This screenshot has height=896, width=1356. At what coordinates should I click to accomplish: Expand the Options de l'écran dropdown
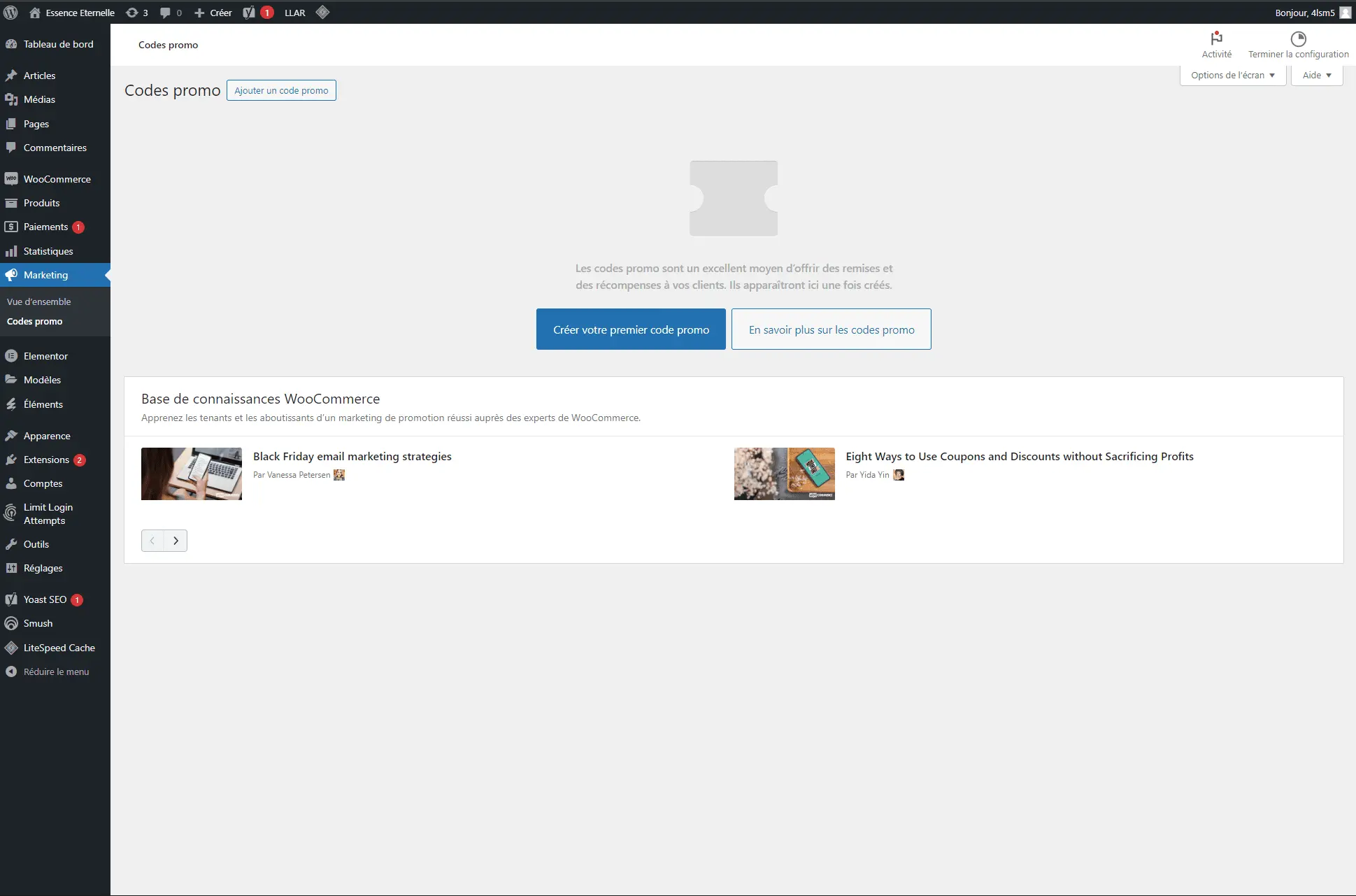(x=1233, y=75)
